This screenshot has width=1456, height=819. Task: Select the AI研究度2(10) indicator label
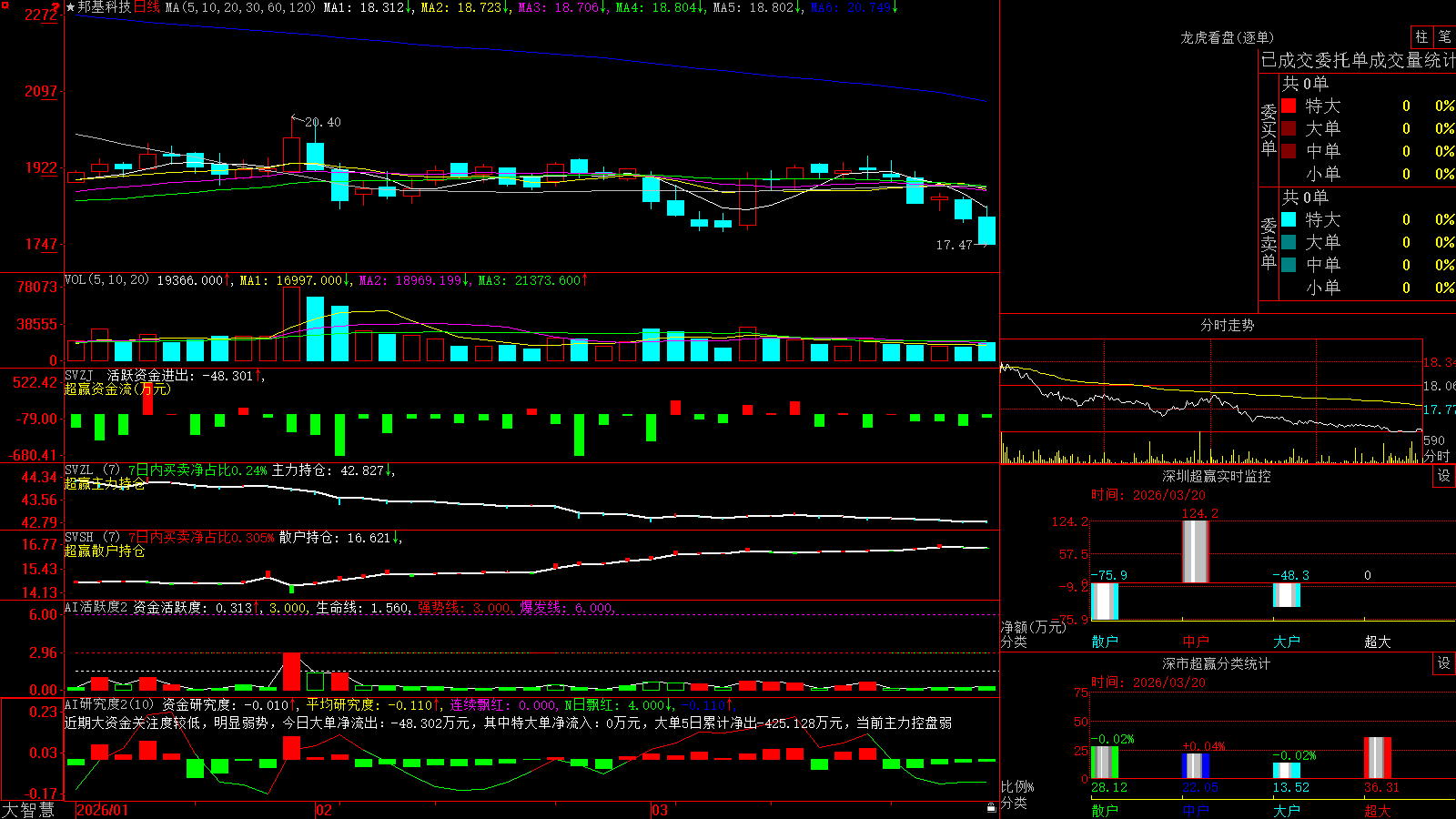click(x=109, y=704)
